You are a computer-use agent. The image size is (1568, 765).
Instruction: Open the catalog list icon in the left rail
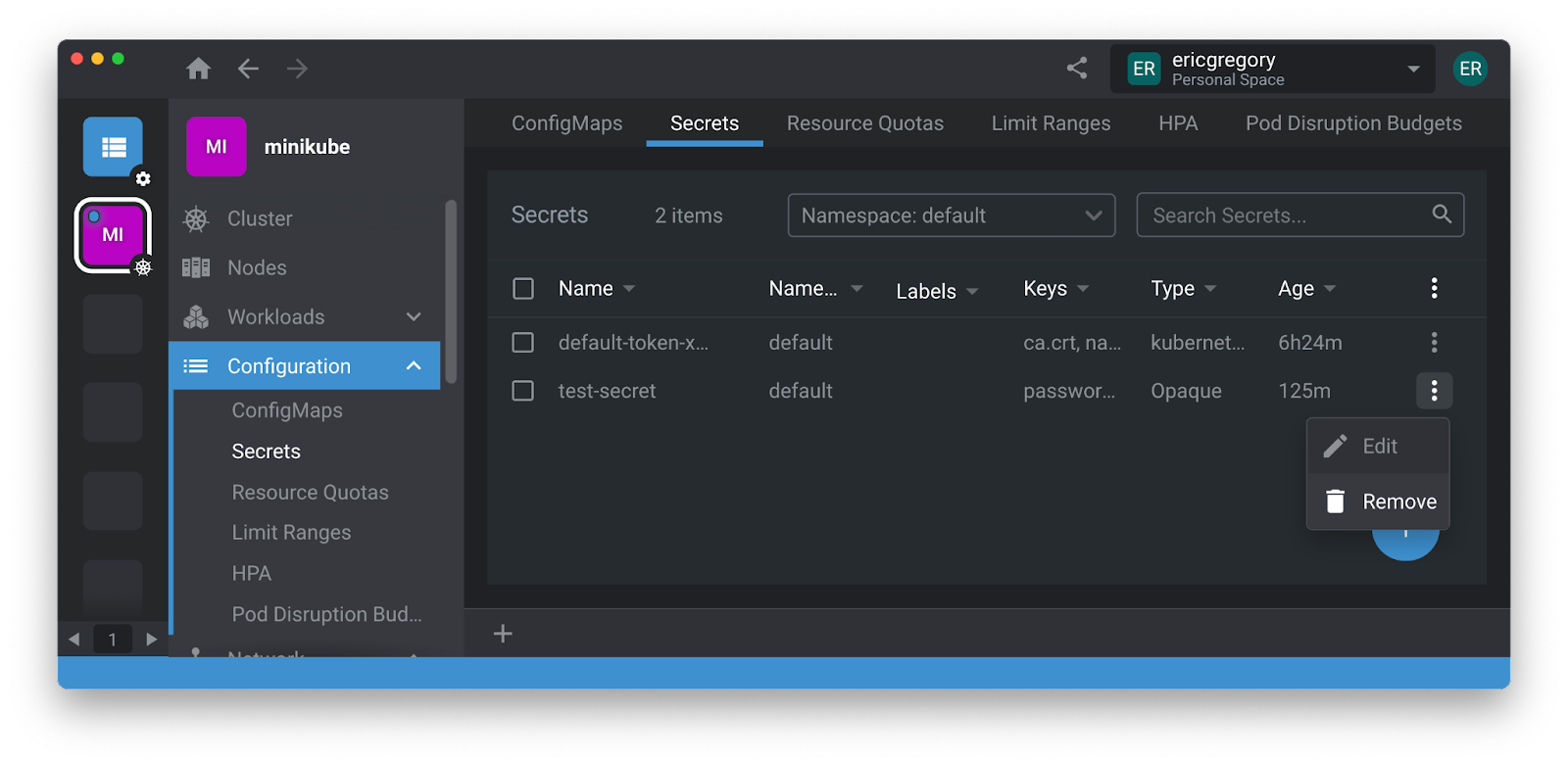tap(113, 147)
